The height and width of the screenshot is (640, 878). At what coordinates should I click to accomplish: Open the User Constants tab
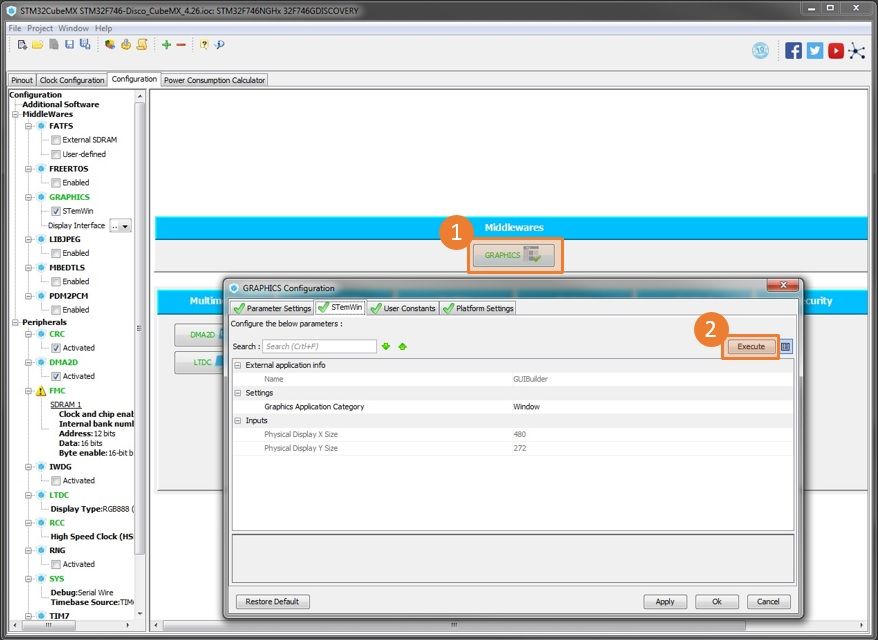click(403, 308)
